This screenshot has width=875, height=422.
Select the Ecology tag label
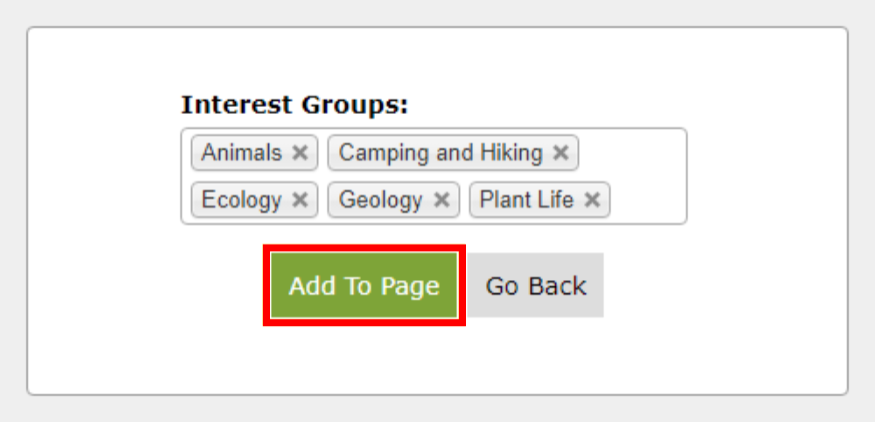click(x=242, y=199)
